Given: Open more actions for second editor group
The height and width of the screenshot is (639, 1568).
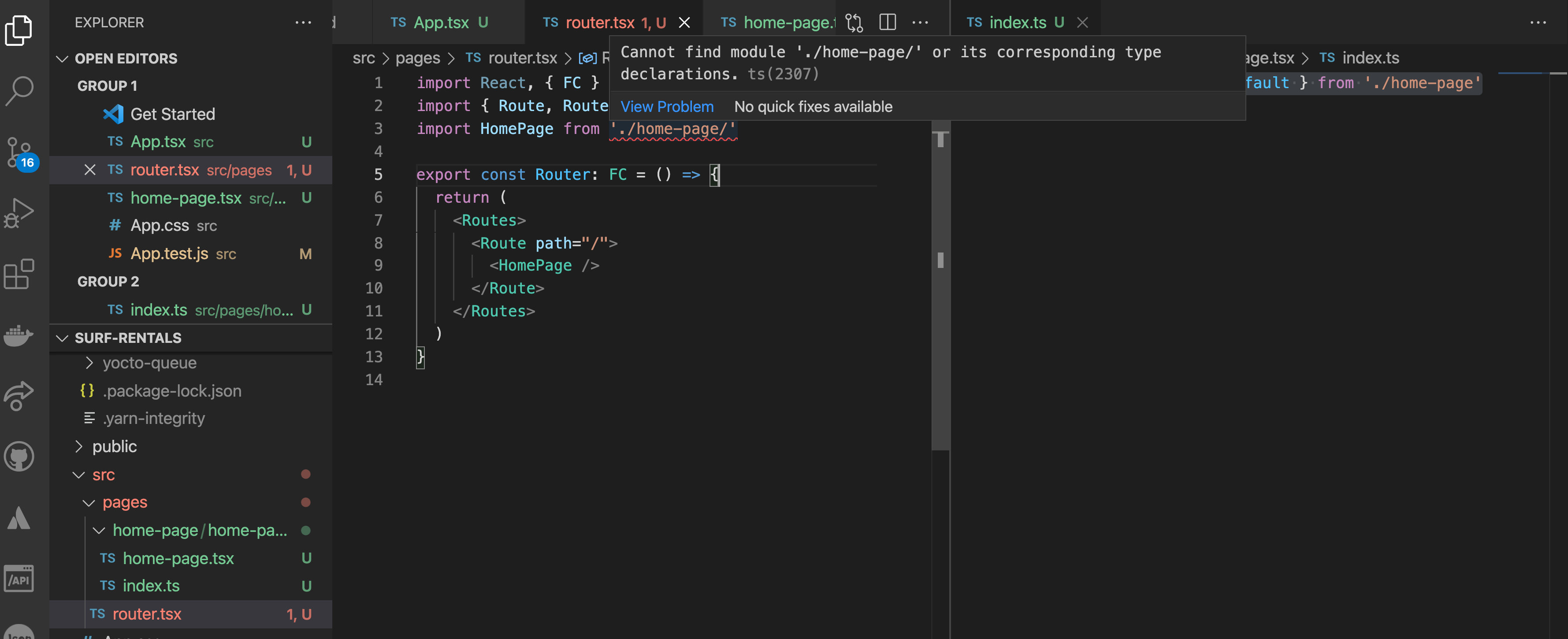Looking at the screenshot, I should click(x=1538, y=22).
